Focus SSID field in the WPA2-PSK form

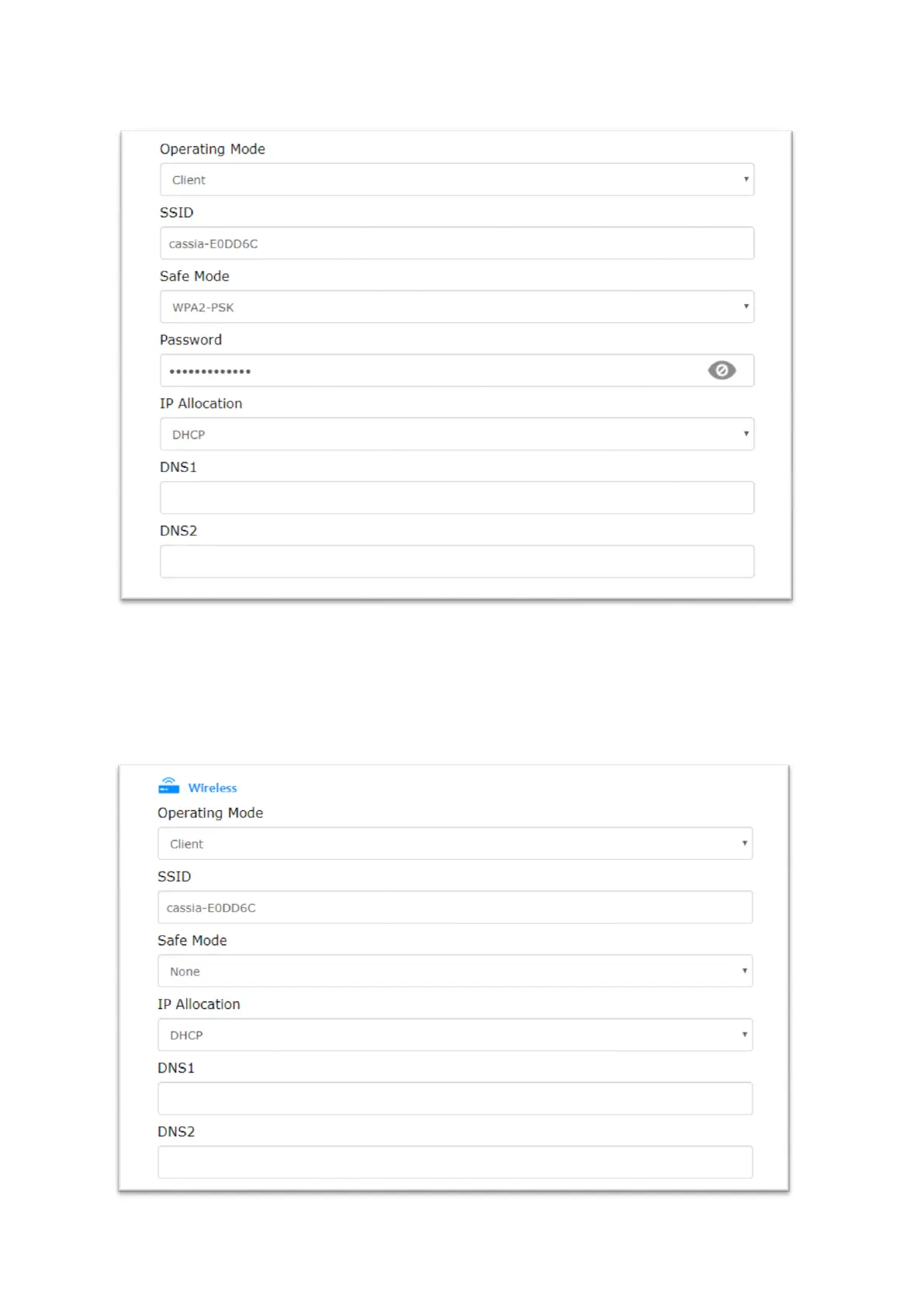point(456,244)
